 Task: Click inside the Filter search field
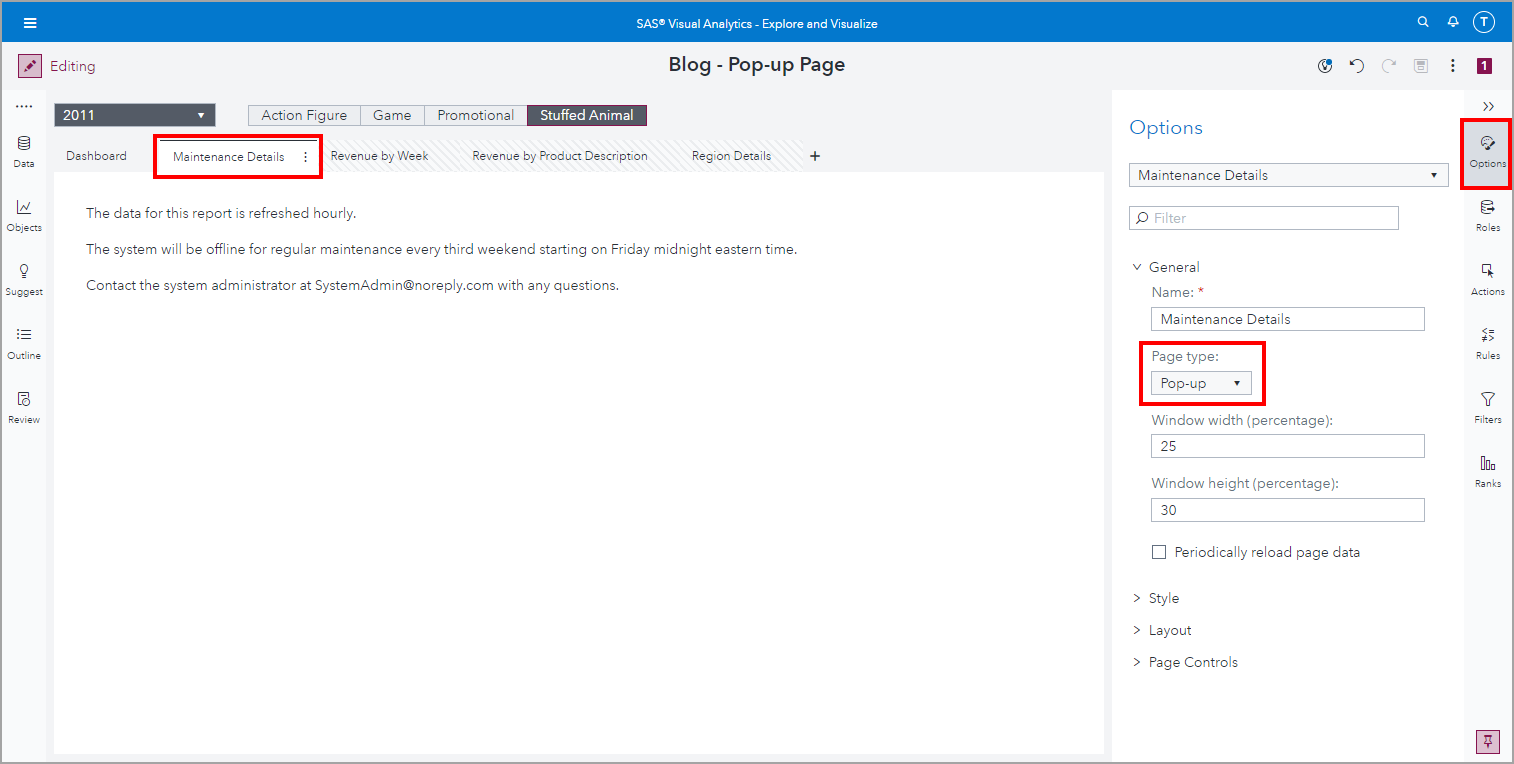(x=1263, y=217)
